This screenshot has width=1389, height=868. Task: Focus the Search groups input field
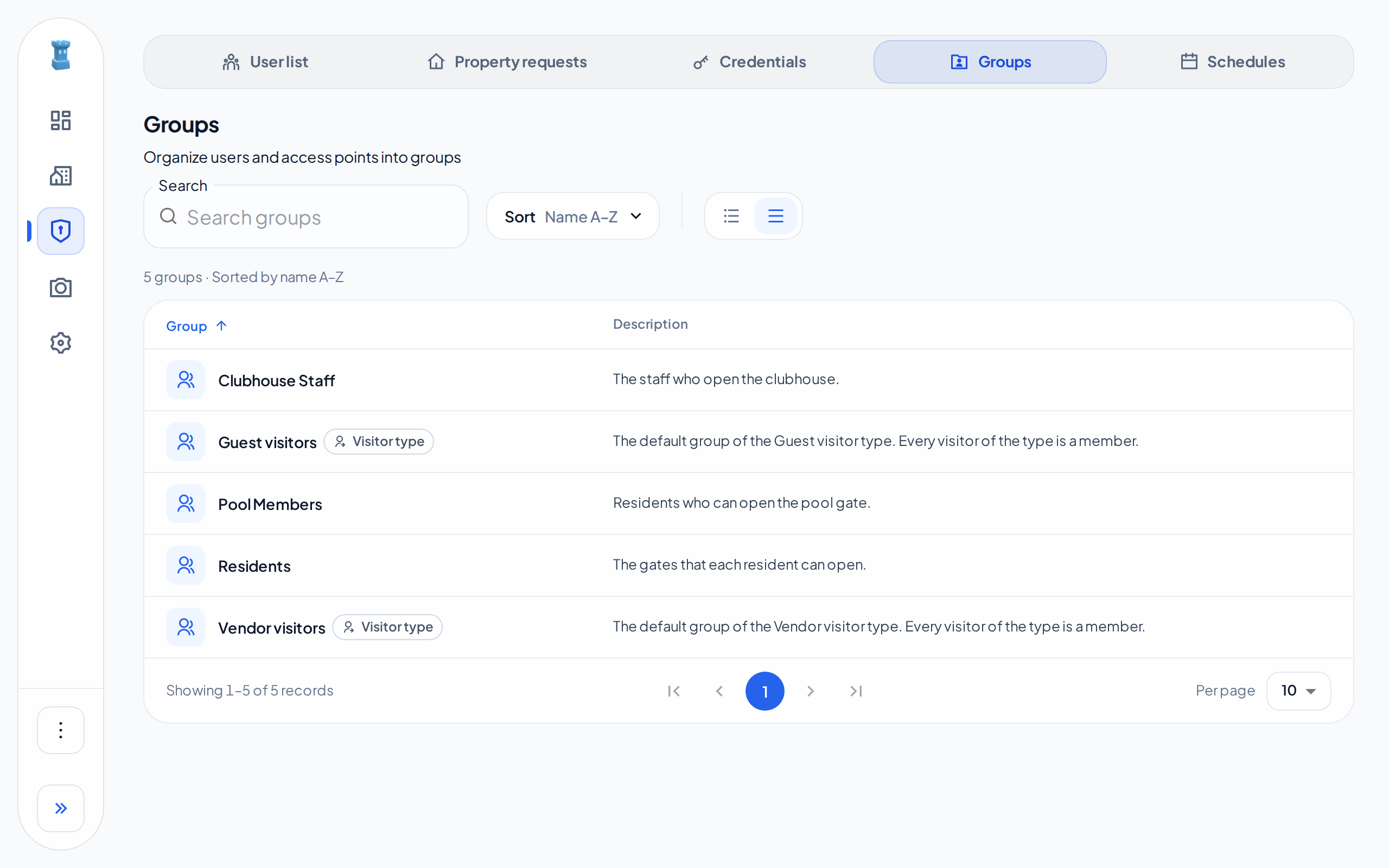[306, 217]
